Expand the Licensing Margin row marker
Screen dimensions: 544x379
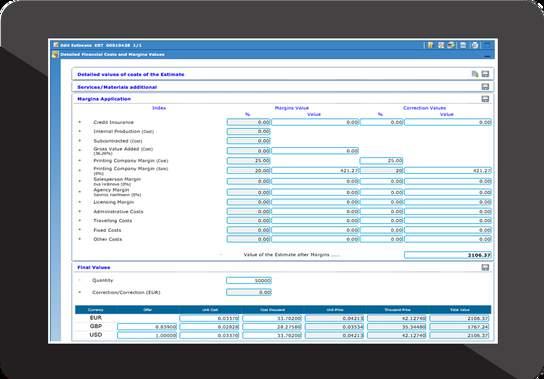(79, 202)
